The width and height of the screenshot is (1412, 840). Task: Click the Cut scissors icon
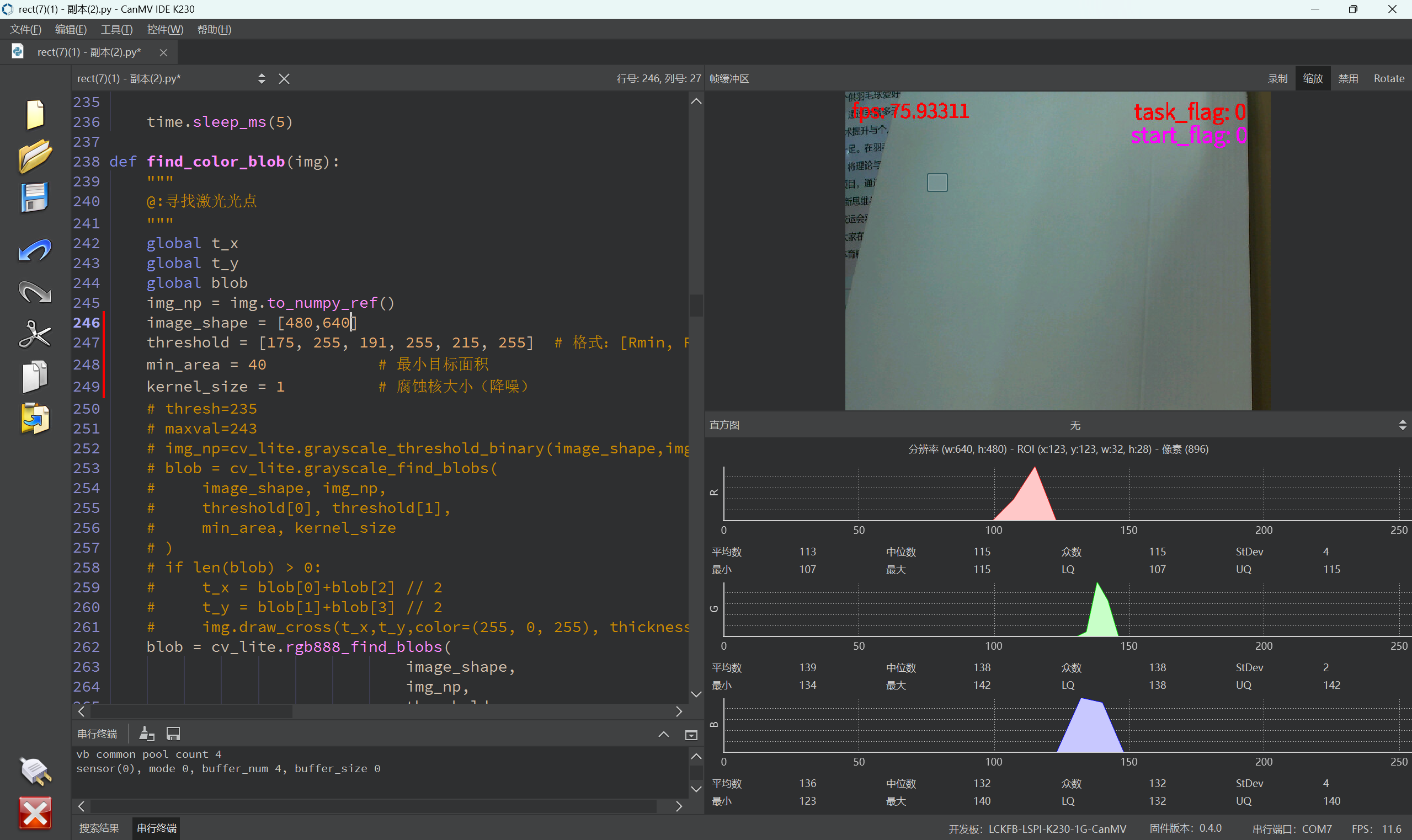click(35, 334)
